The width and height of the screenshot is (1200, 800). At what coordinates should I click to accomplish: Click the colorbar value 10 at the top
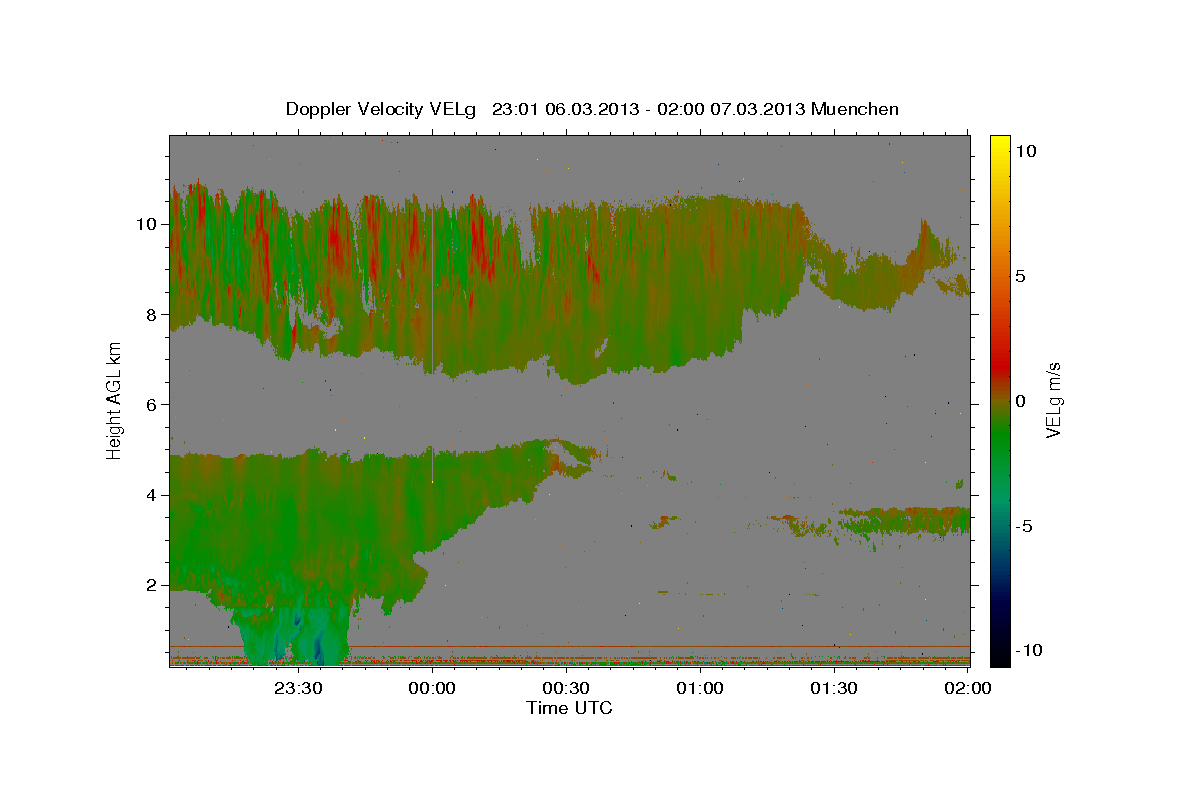[1026, 150]
